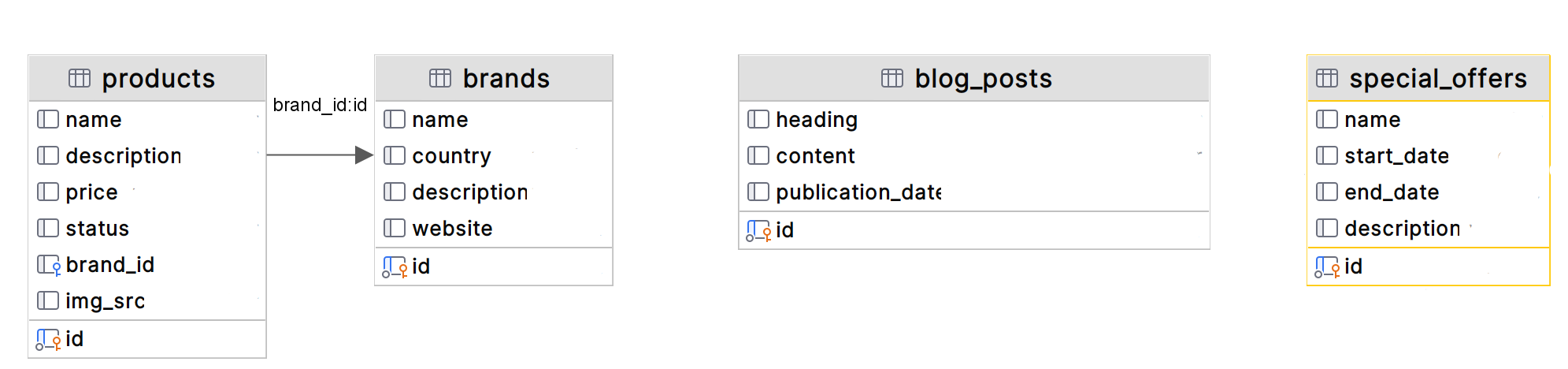Click the column icon next to price
Screen dimensions: 1568x369
click(x=48, y=192)
